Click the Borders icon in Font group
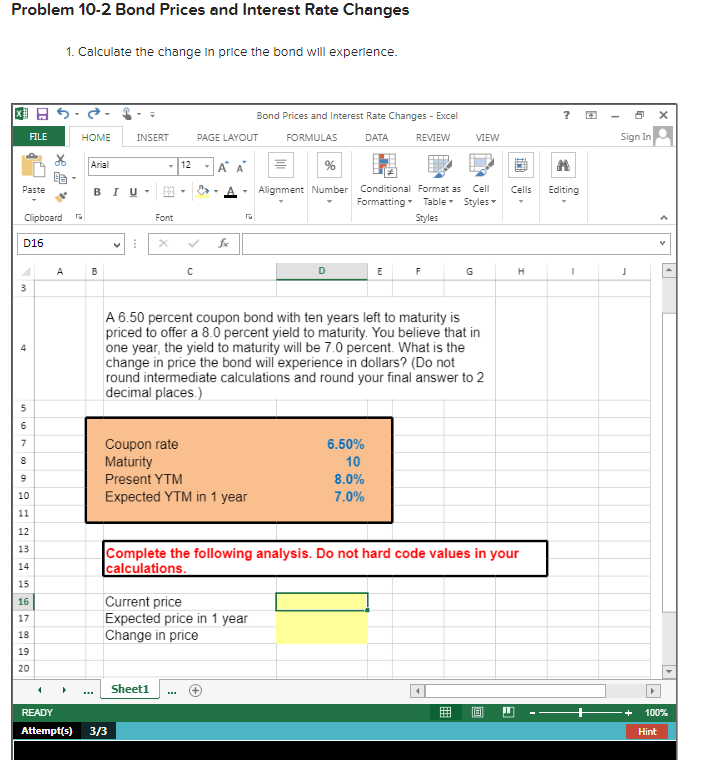 point(169,192)
